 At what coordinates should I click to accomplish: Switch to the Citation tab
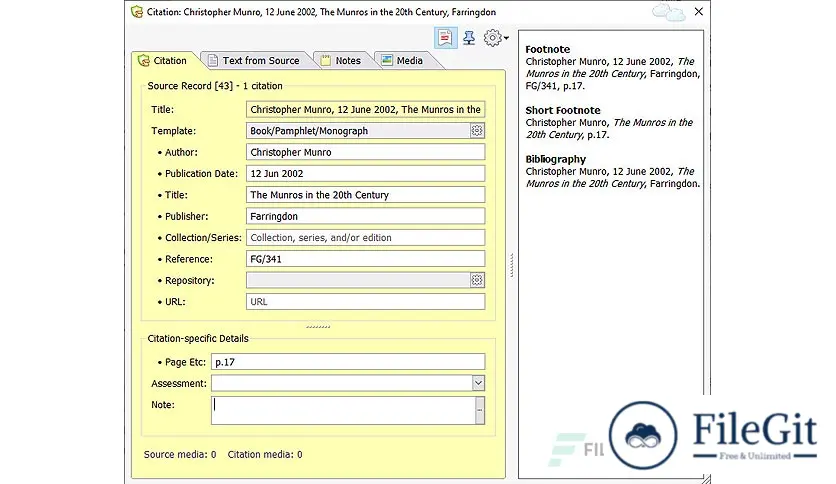pos(163,61)
